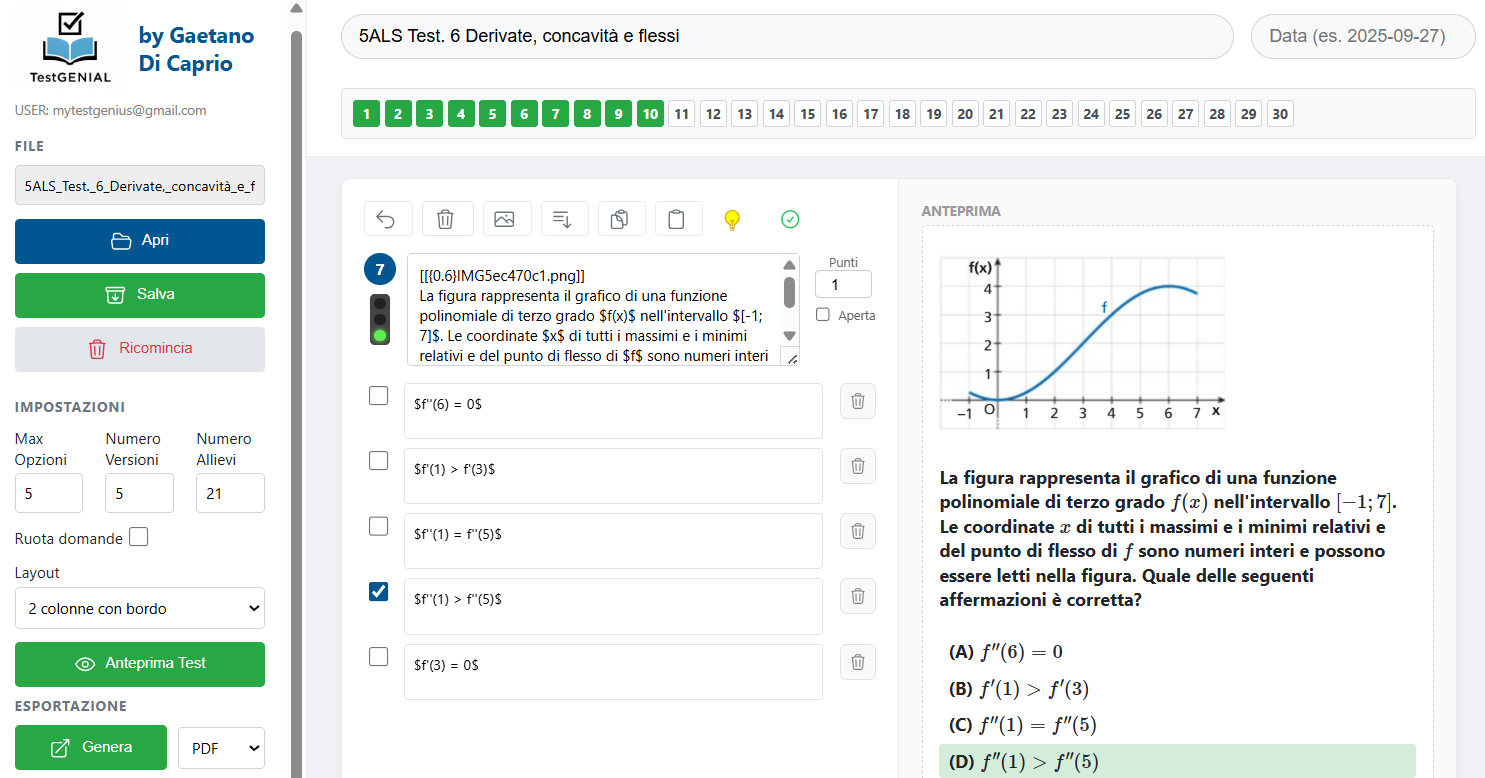Click the green Genera button
Screen dimensions: 1485x778
(x=90, y=747)
